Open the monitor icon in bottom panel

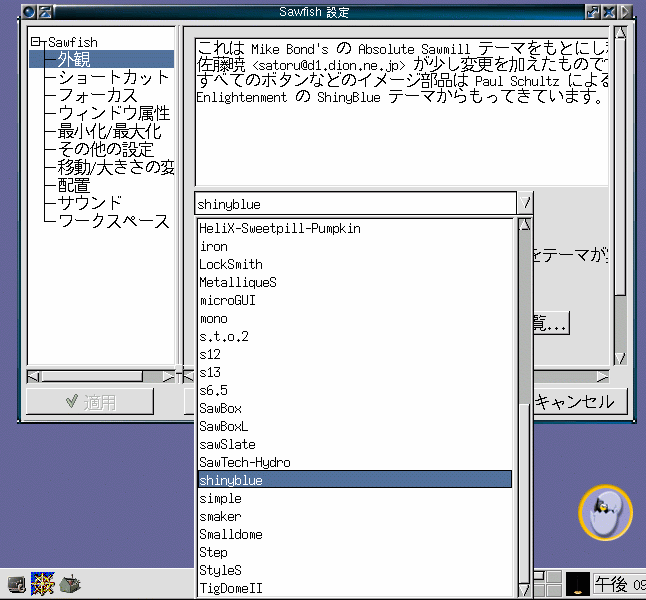(16, 584)
